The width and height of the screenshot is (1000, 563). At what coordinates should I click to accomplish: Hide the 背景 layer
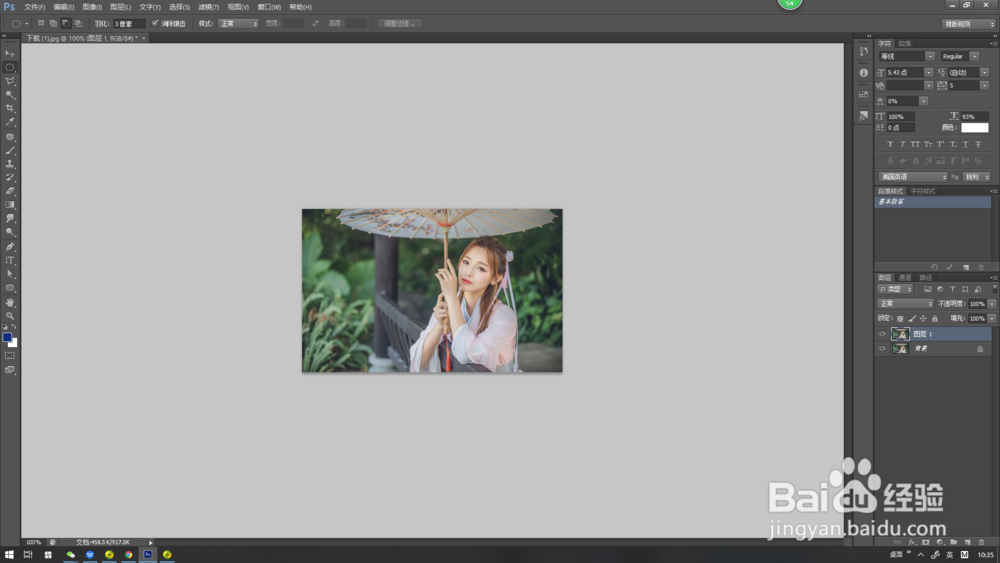[x=882, y=349]
